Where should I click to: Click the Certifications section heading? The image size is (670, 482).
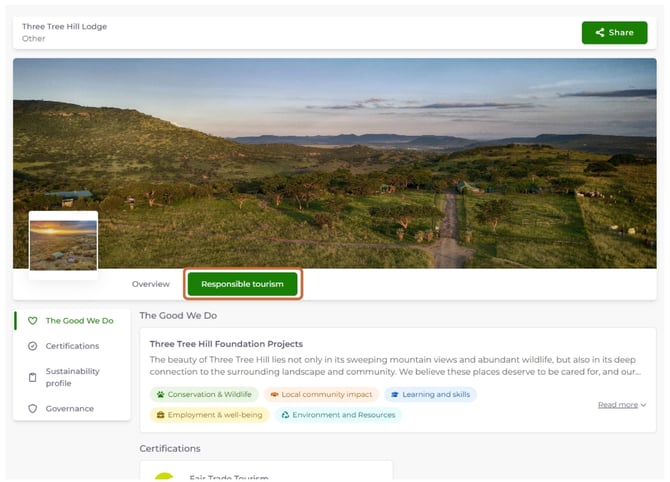(170, 448)
